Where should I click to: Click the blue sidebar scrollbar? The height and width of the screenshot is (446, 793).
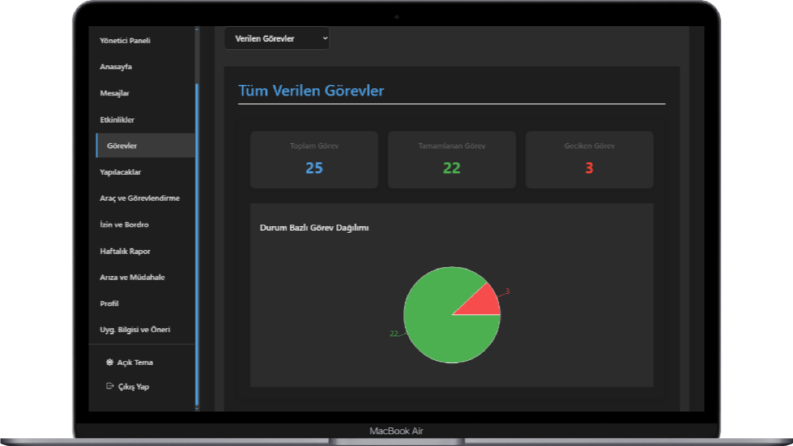click(x=197, y=244)
